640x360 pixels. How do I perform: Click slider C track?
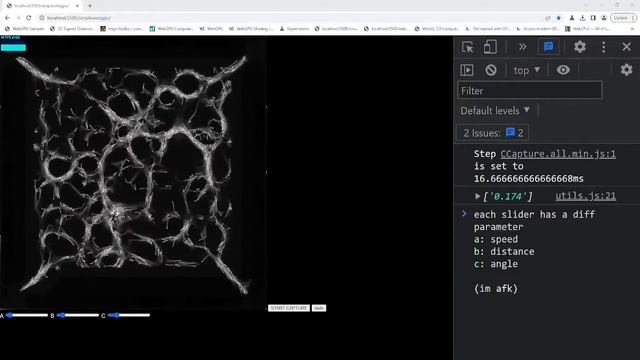pos(129,315)
